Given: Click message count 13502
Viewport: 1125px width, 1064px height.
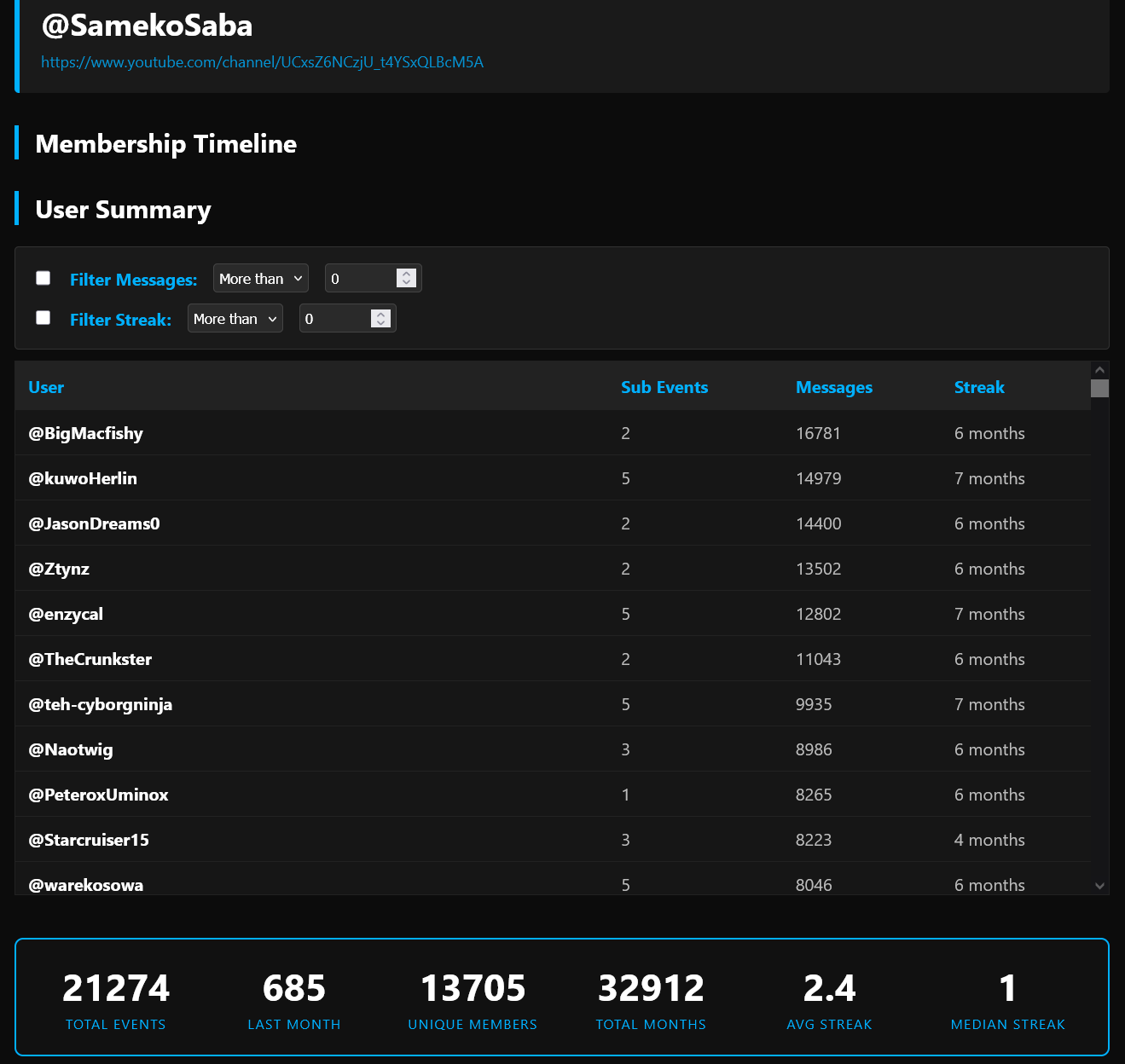Looking at the screenshot, I should tap(819, 569).
